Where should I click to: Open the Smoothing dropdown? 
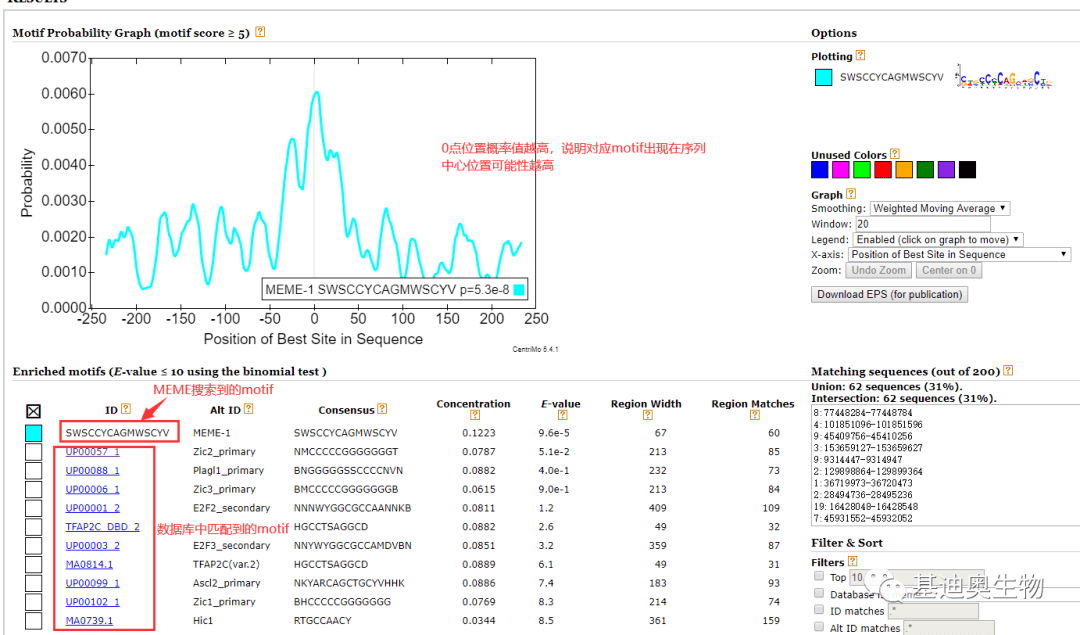[x=940, y=208]
